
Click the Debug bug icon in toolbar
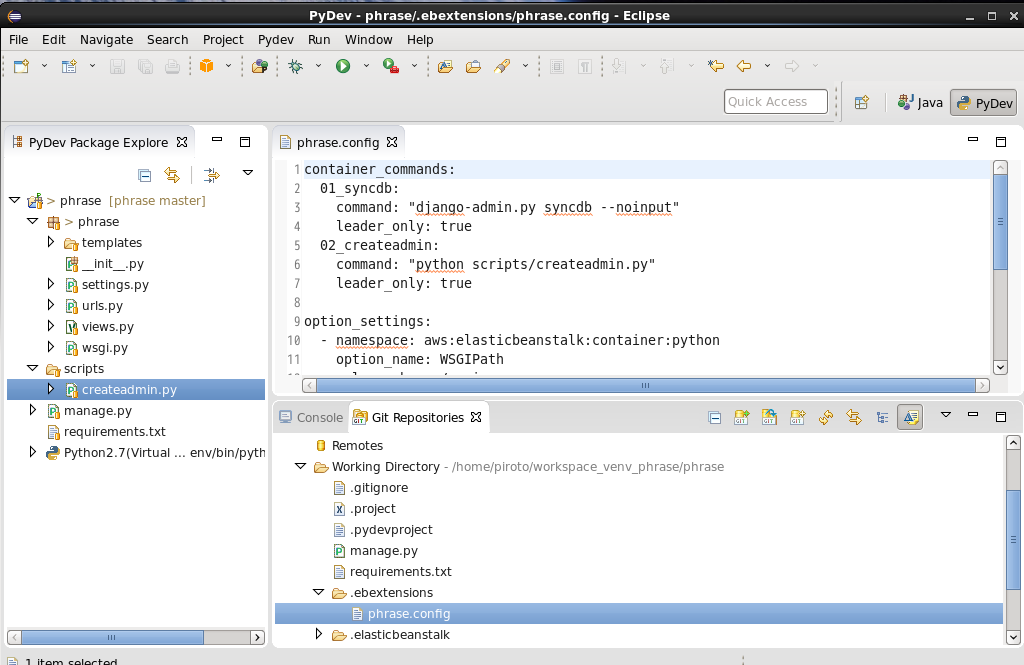295,67
